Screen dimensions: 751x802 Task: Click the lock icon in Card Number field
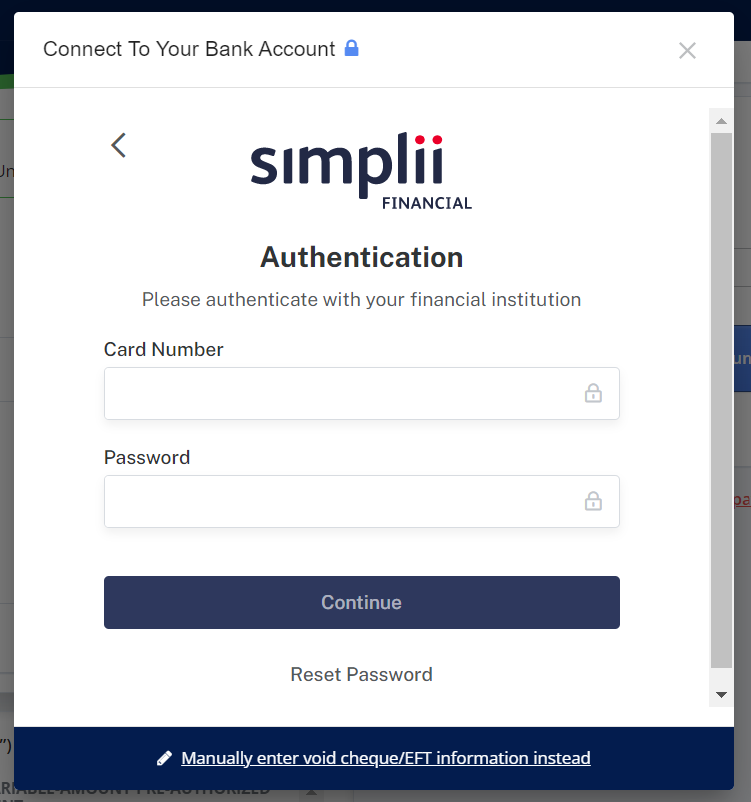(593, 393)
